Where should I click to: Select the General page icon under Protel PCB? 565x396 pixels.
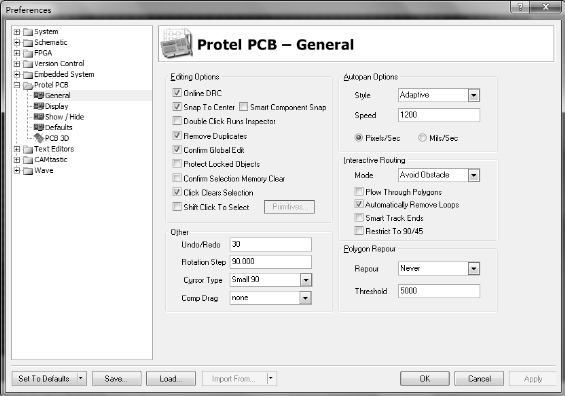click(x=39, y=95)
